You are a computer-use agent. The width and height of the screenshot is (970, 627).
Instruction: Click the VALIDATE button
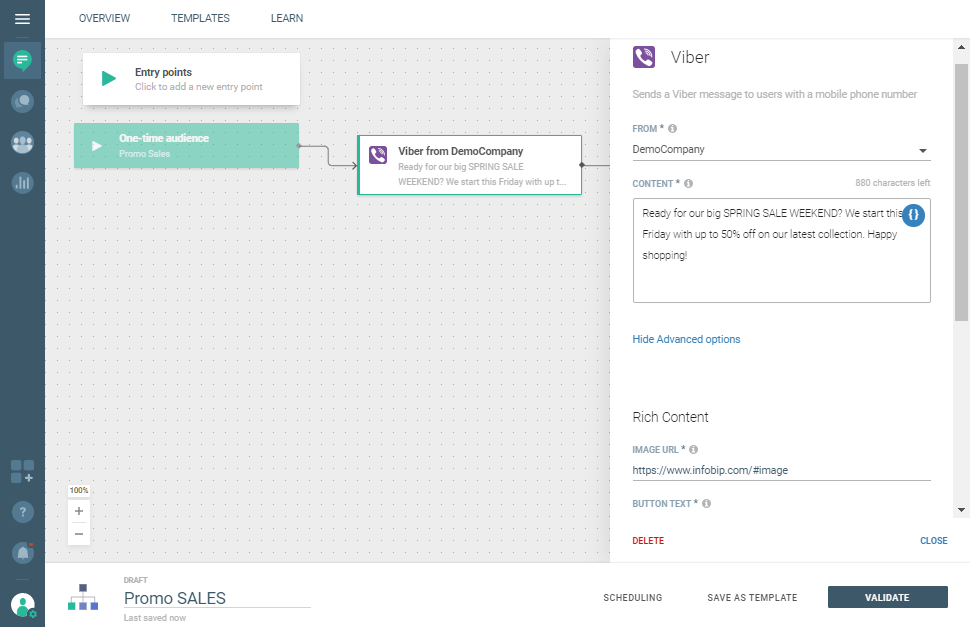tap(887, 597)
